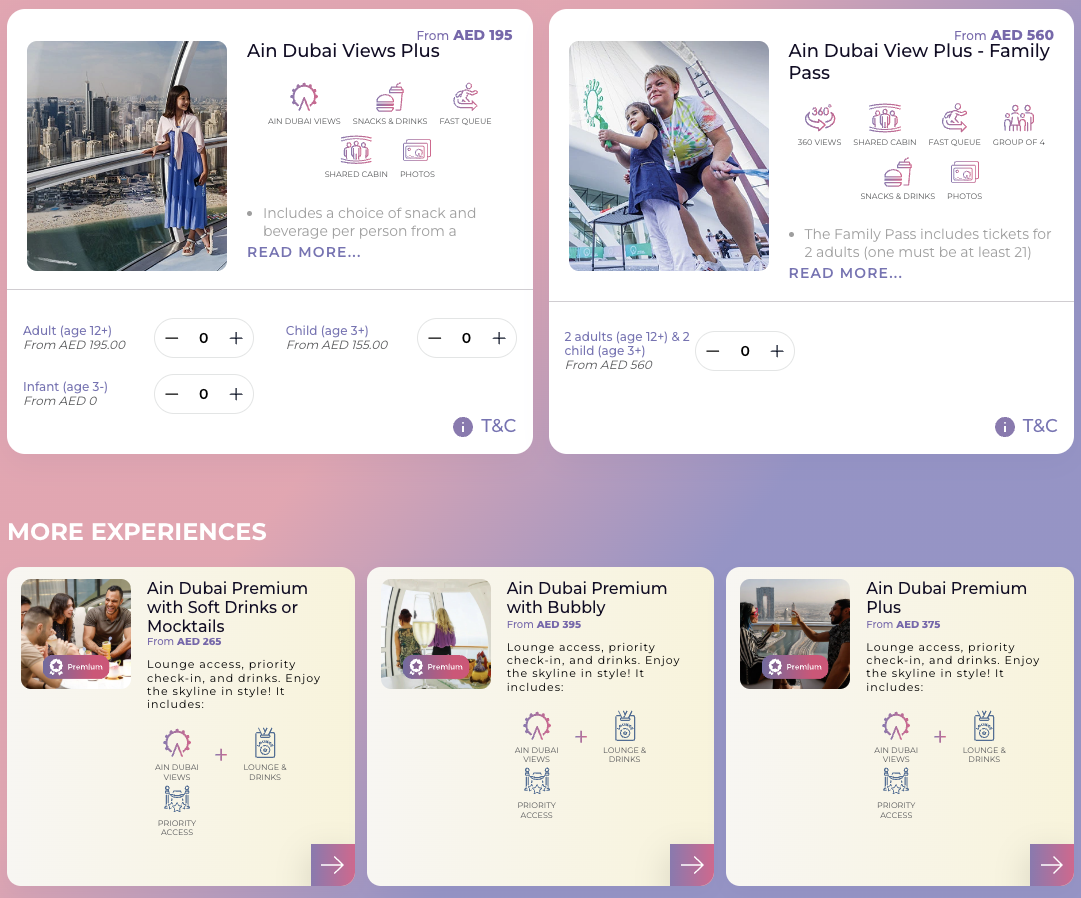Click the Premium Plus card toast photo
Viewport: 1081px width, 898px height.
coord(795,634)
